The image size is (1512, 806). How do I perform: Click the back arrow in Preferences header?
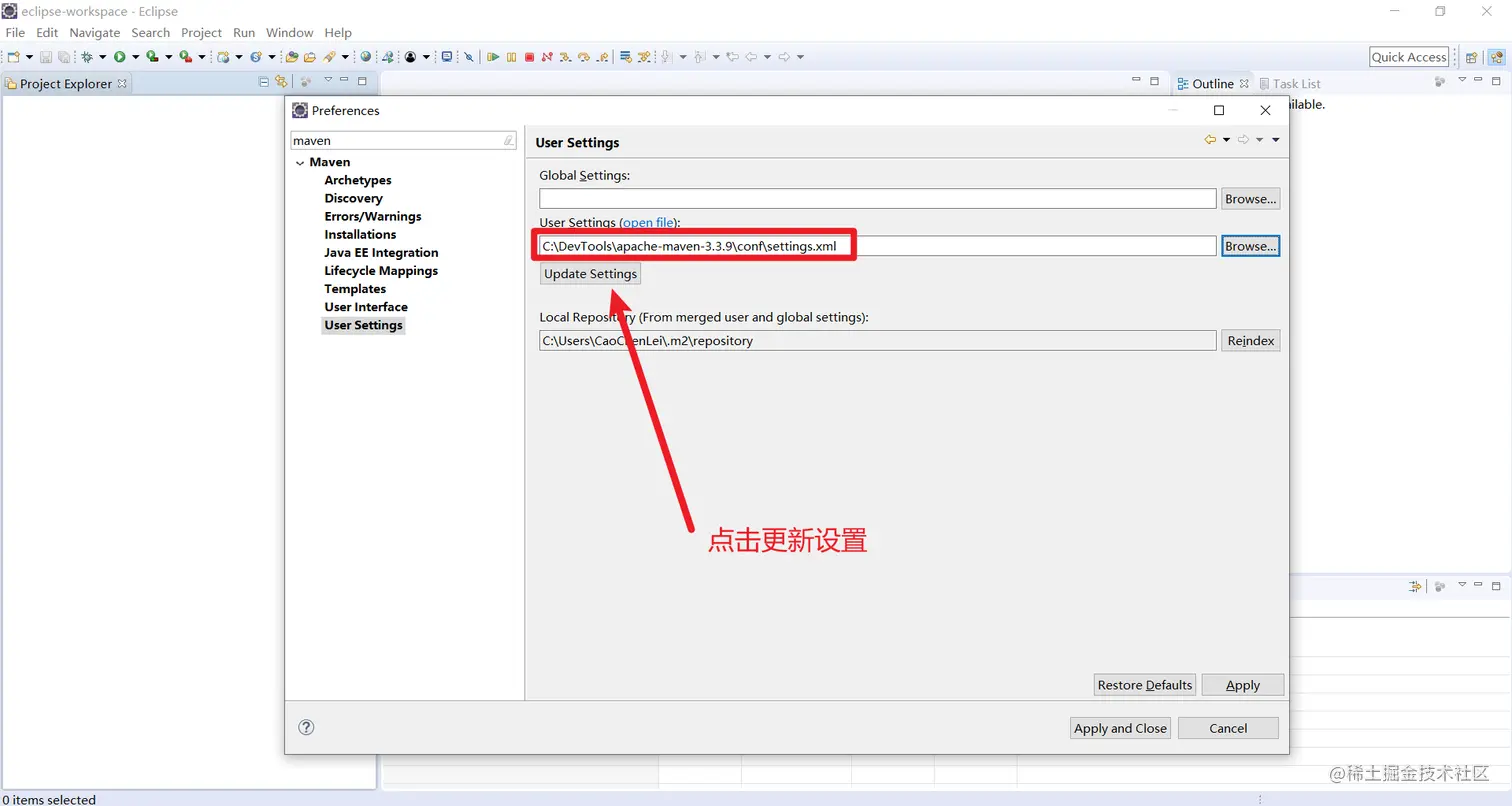coord(1210,140)
